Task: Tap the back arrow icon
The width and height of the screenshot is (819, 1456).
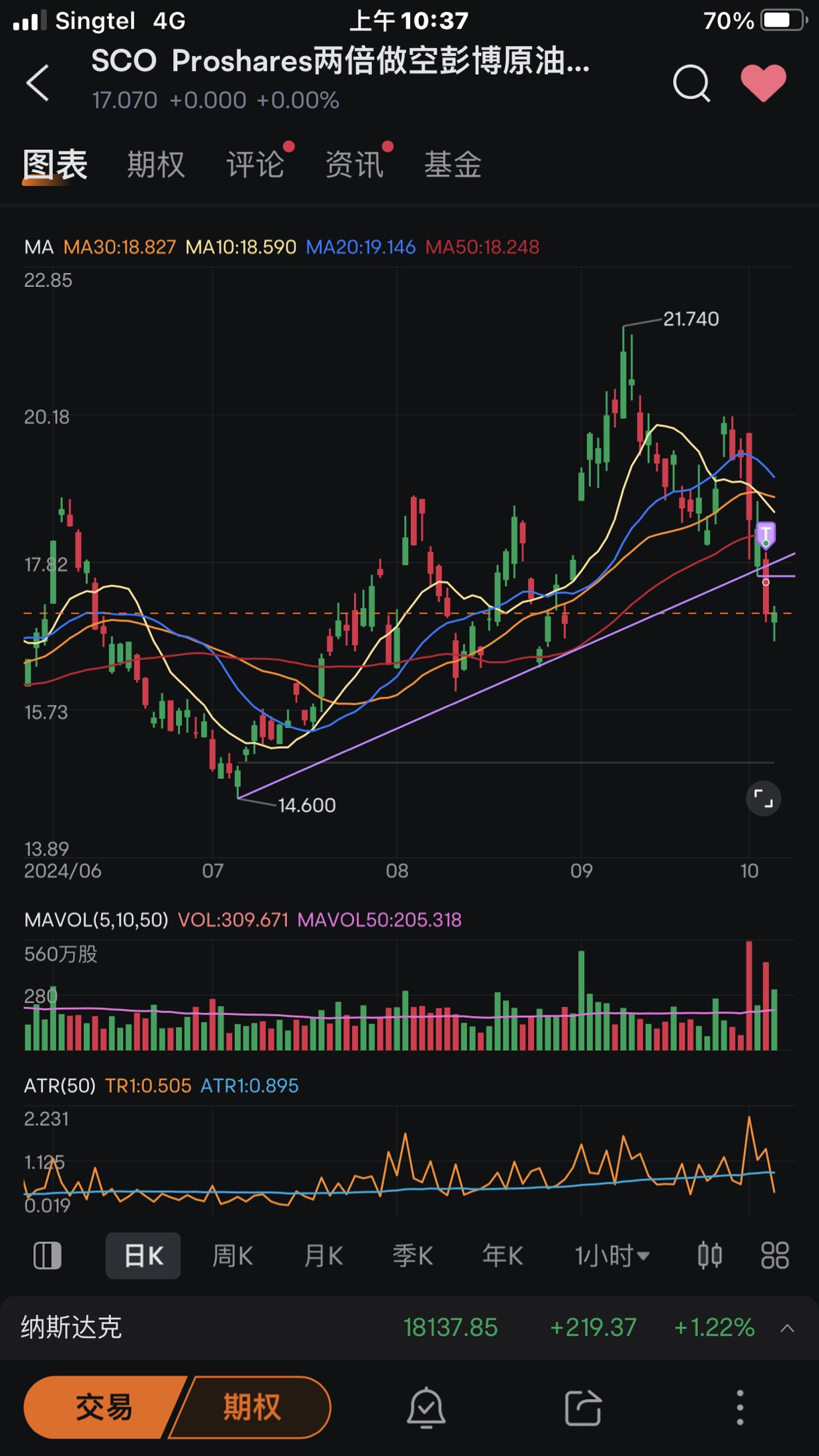Action: 37,83
